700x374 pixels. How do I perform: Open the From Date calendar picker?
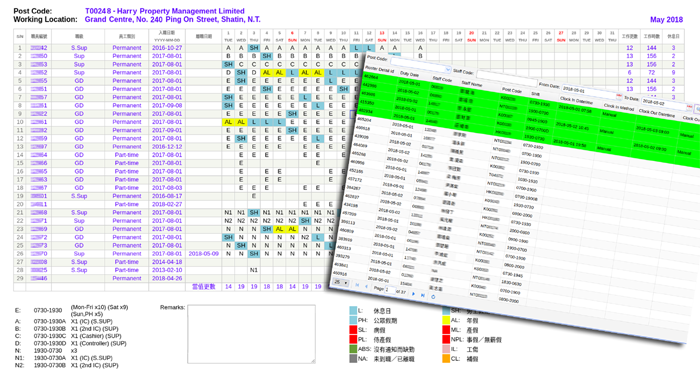pos(619,96)
